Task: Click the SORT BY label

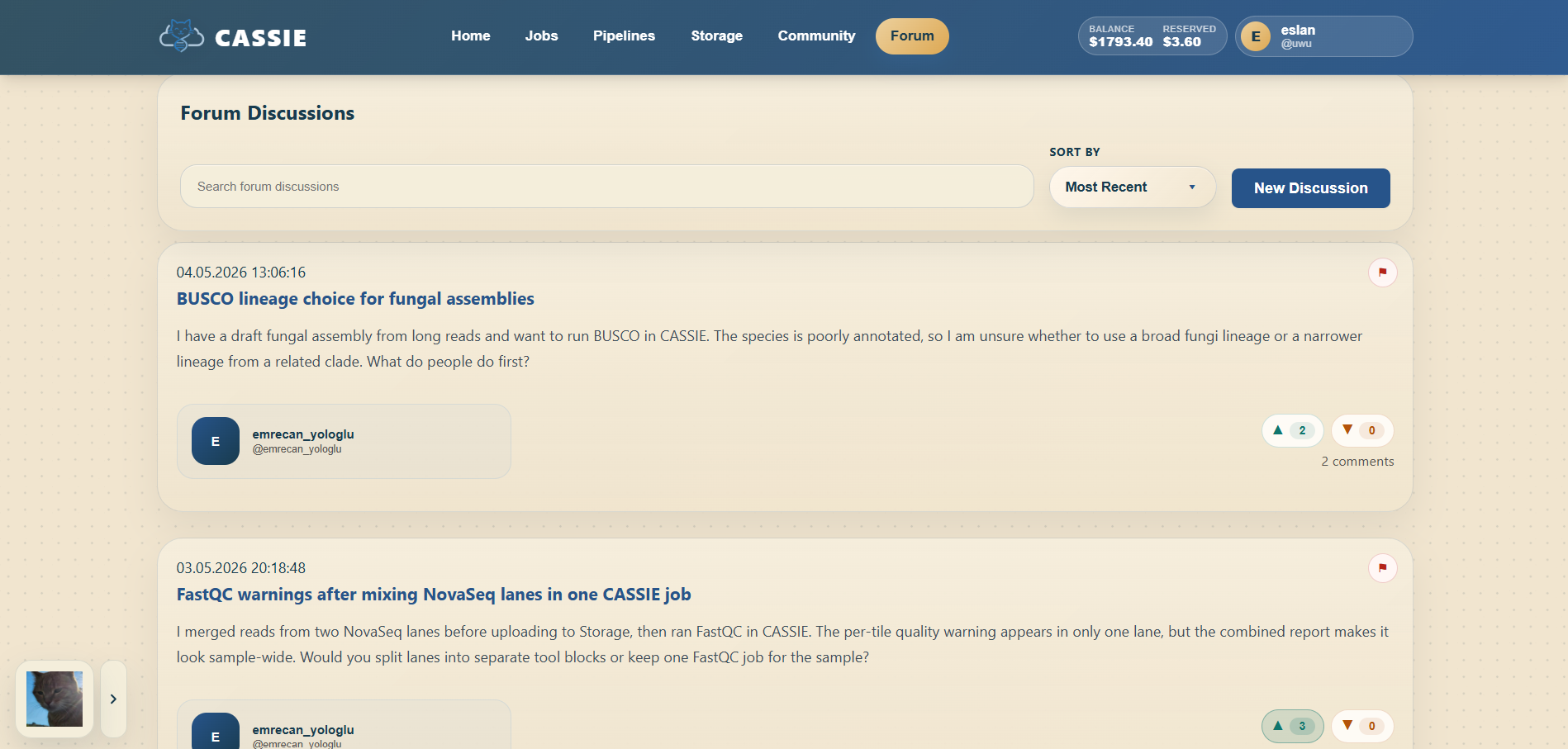Action: click(1075, 152)
